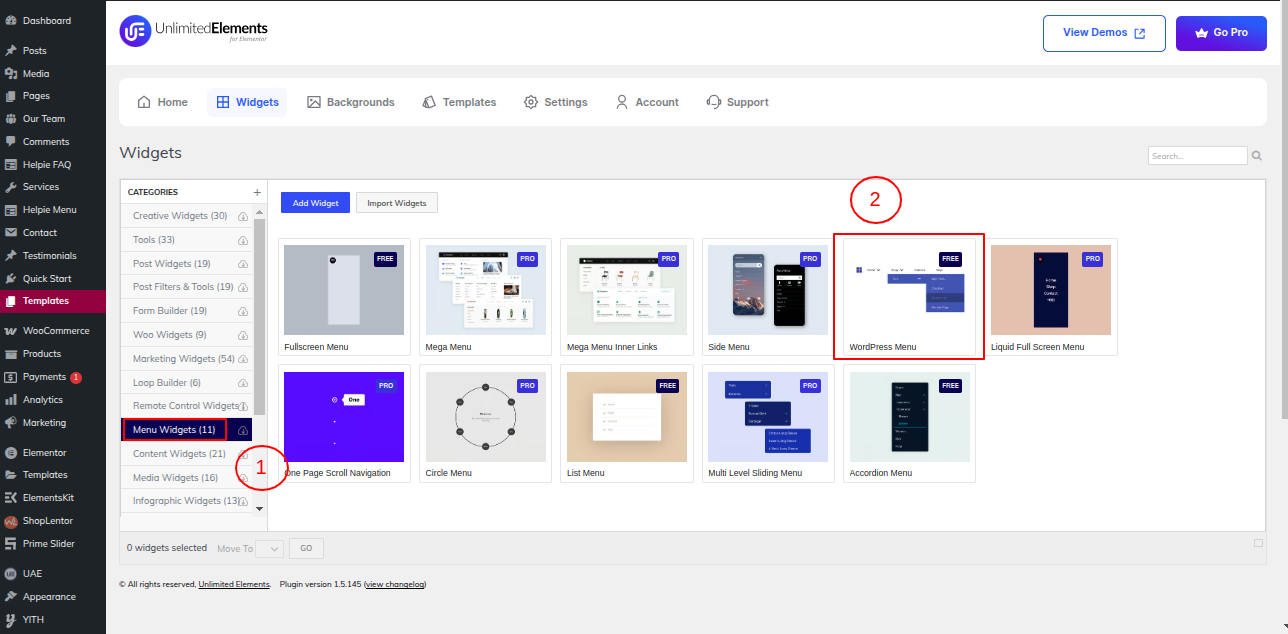
Task: Follow the Unlimited Elements footer link
Action: pos(234,584)
